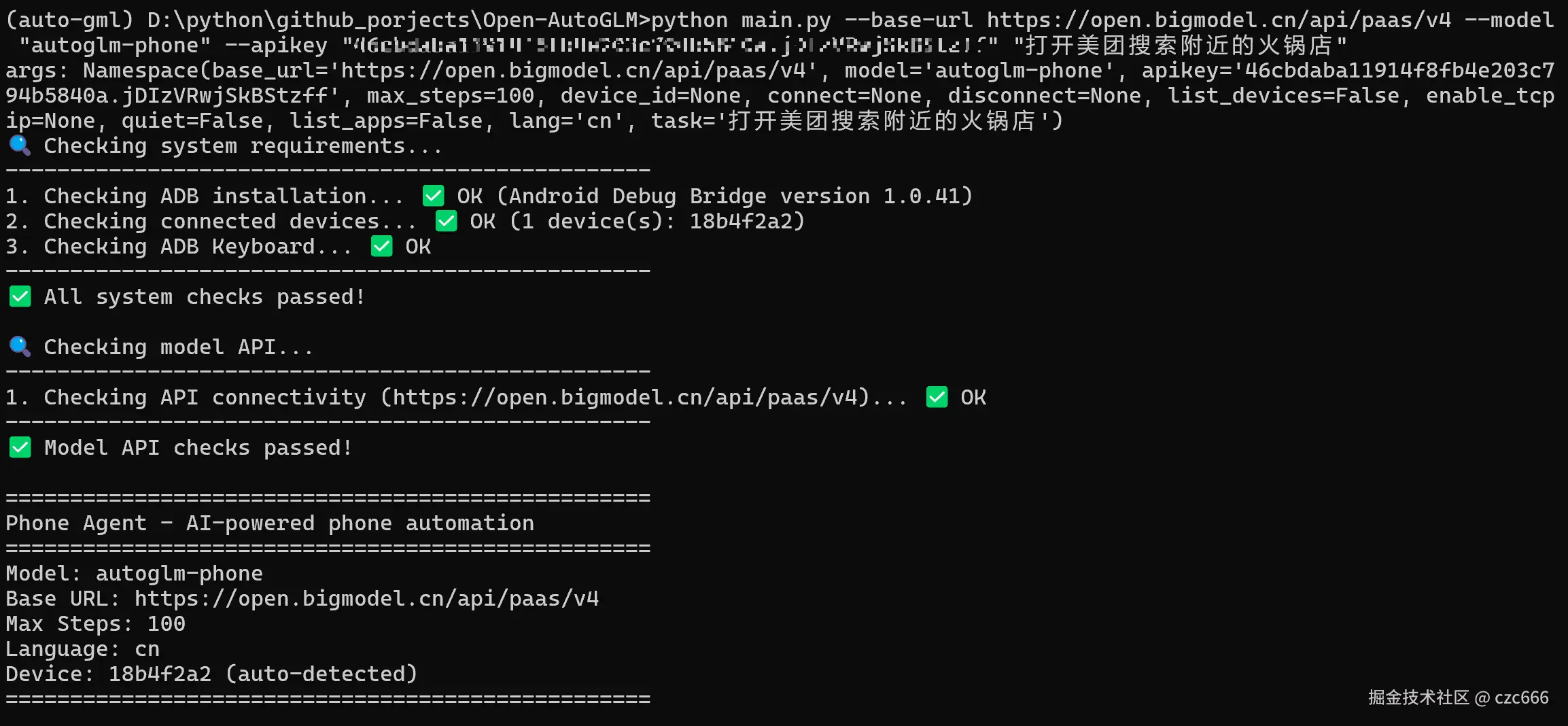Click the Phone Agent heading text
The width and height of the screenshot is (1568, 726).
269,523
